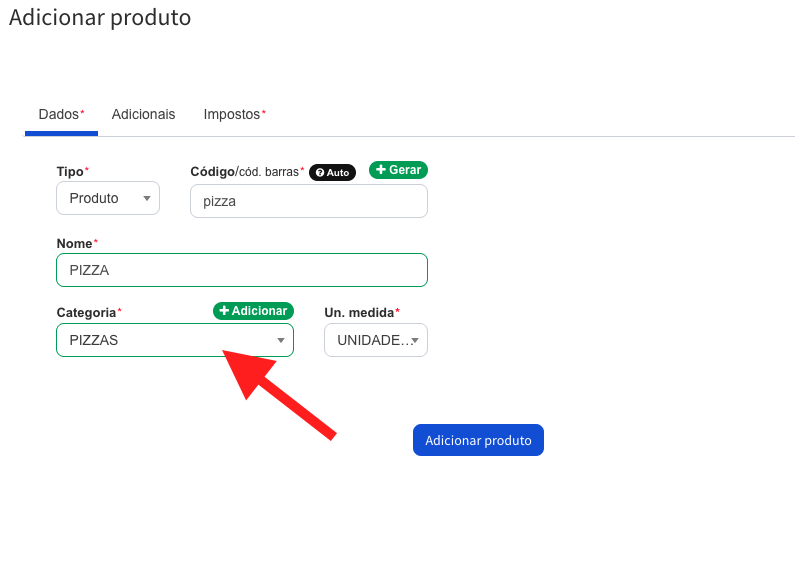Image resolution: width=795 pixels, height=566 pixels.
Task: Click the Adicionar produto page heading
Action: pos(100,18)
